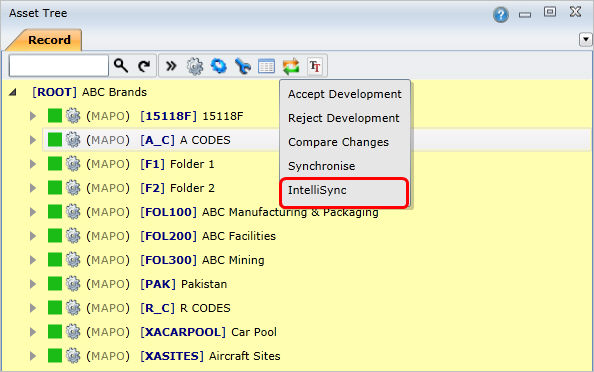Click the gear icon beside Aircraft Sites
The width and height of the screenshot is (594, 372).
click(73, 356)
